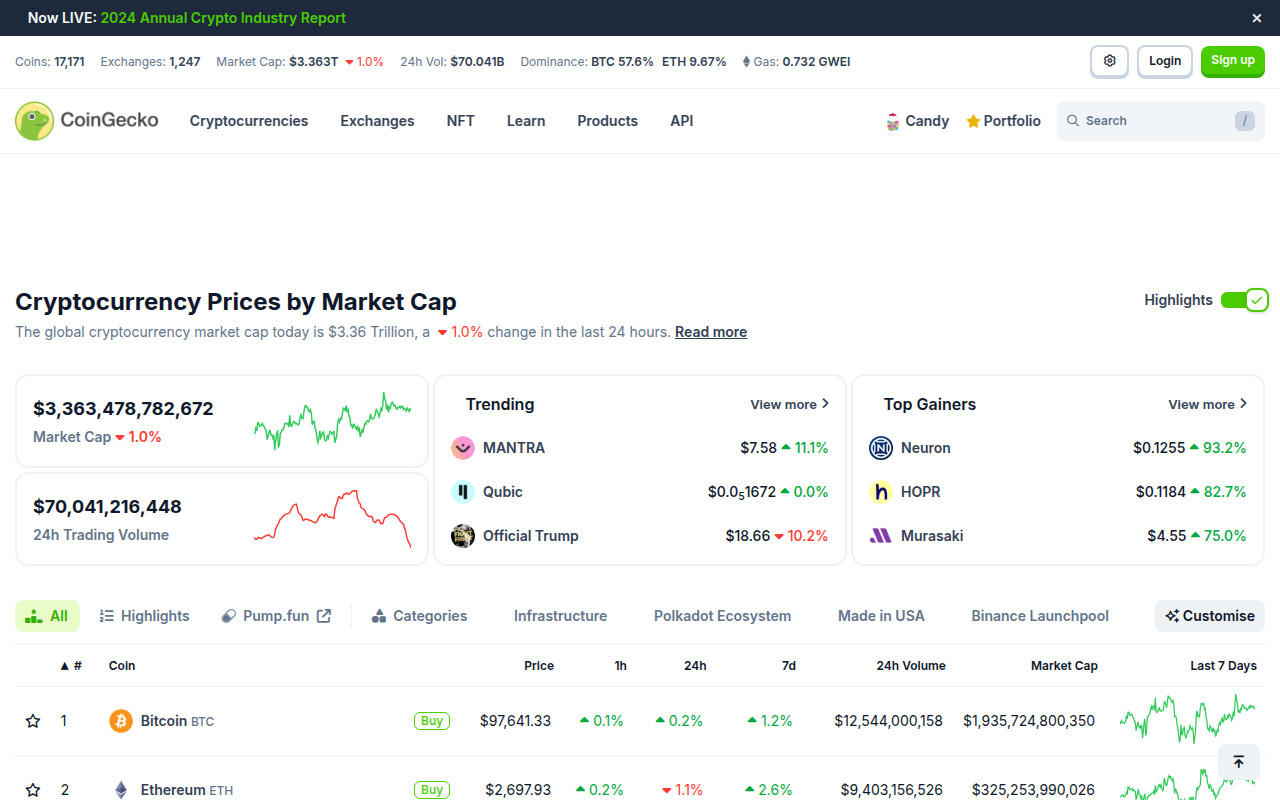Open Bitcoin's Last 7 Days sparkline
The height and width of the screenshot is (800, 1280).
(1188, 720)
